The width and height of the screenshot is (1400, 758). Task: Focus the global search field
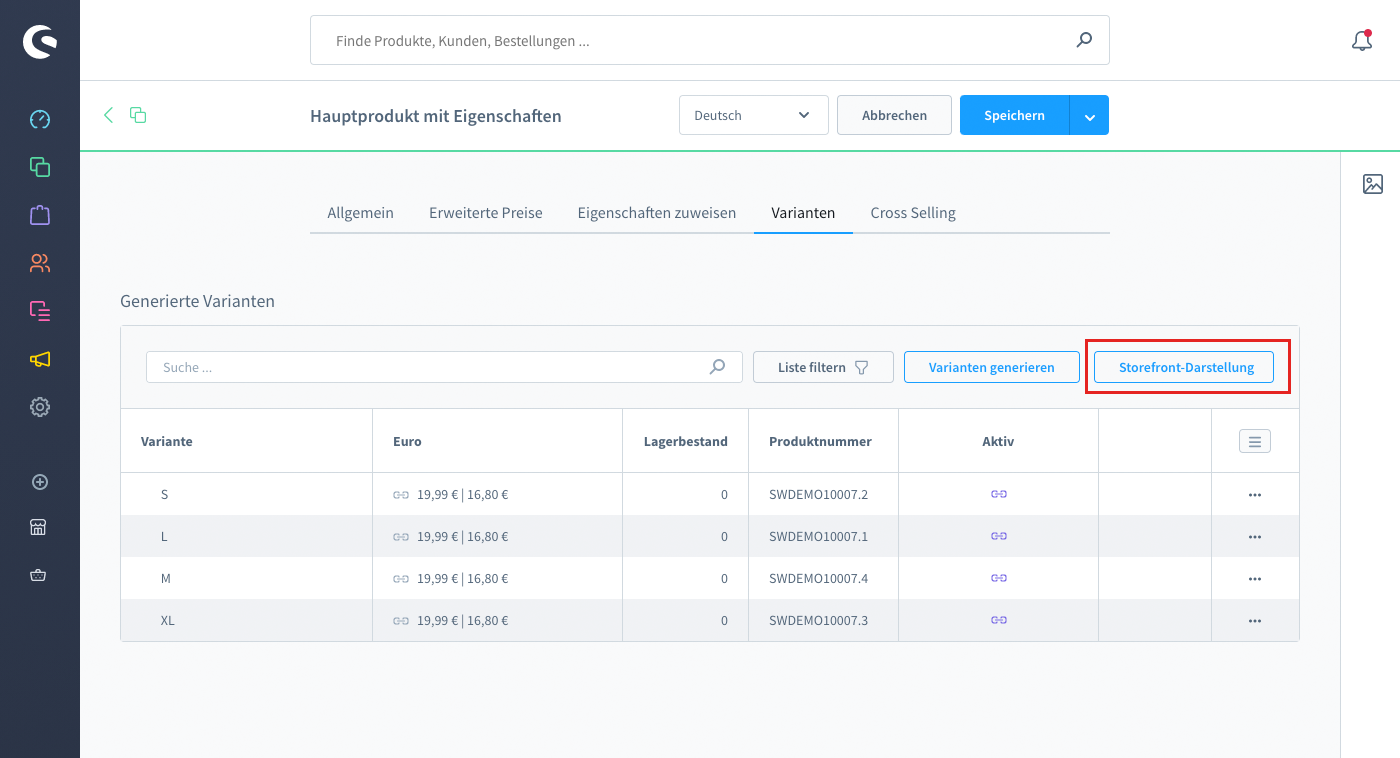(x=710, y=41)
